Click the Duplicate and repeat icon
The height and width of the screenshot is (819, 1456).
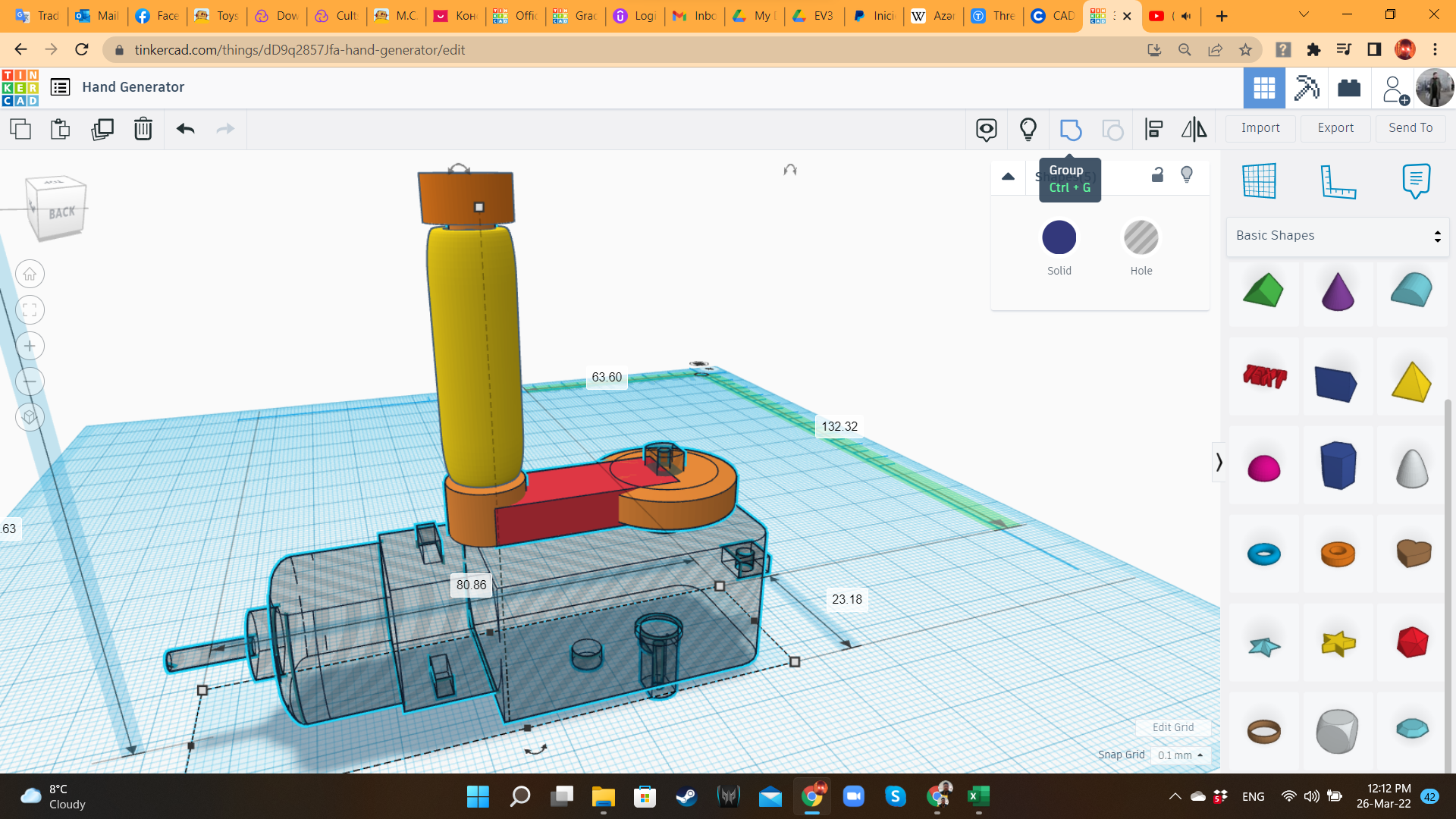click(x=102, y=130)
